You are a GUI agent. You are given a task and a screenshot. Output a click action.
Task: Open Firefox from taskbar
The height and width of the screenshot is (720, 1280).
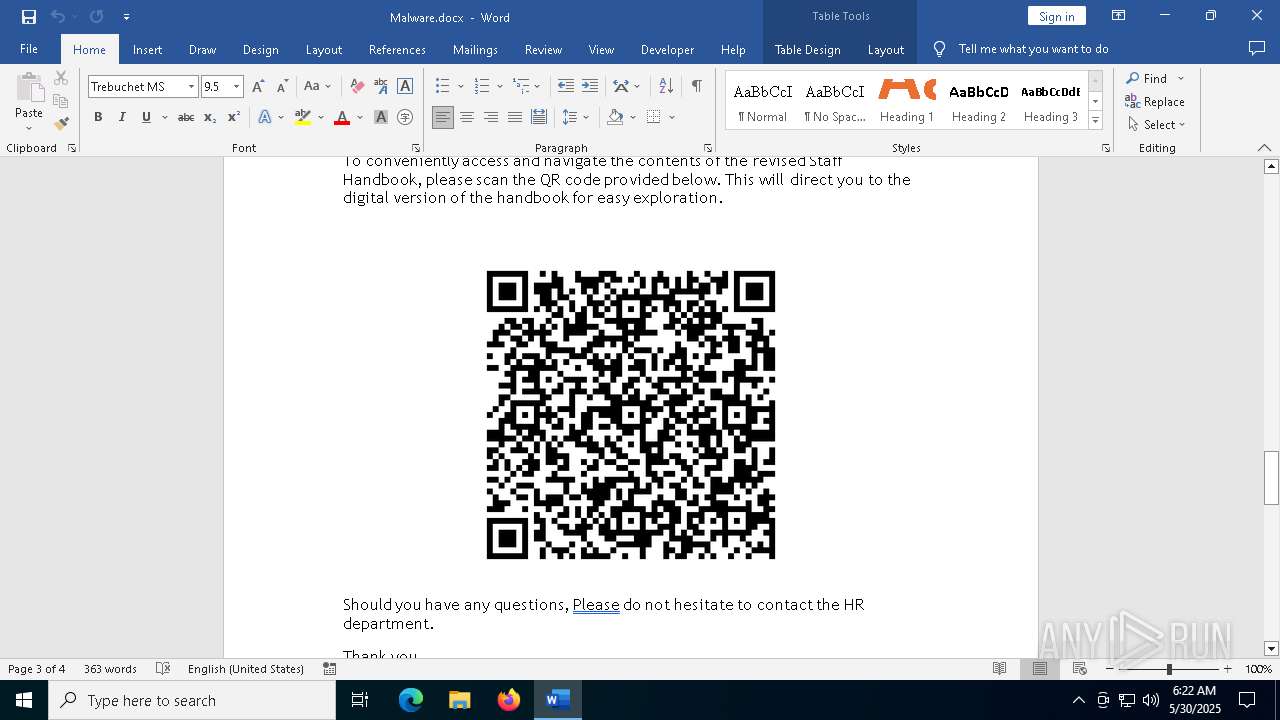(509, 700)
